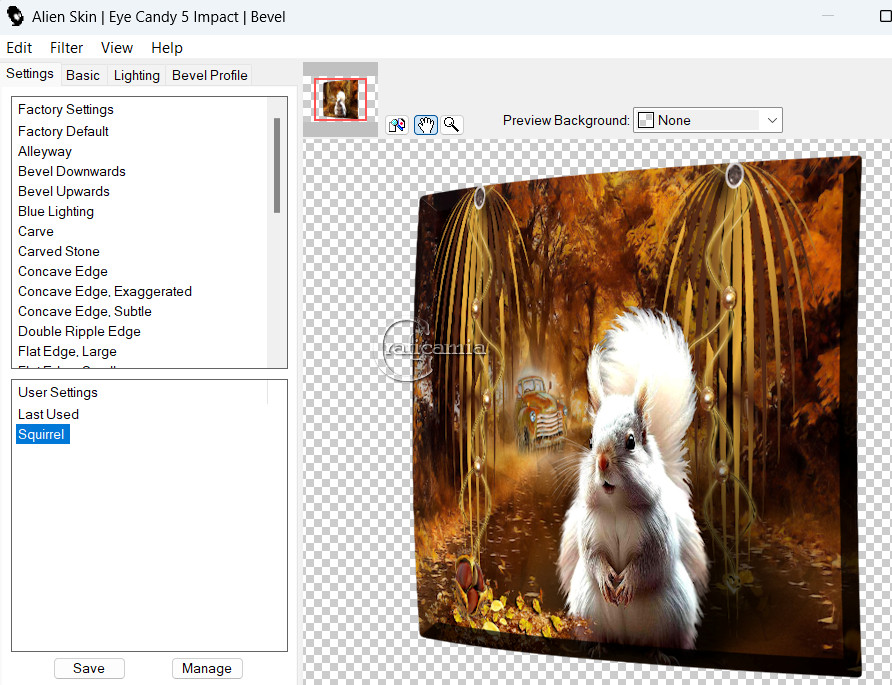
Task: Open the View menu
Action: (117, 48)
